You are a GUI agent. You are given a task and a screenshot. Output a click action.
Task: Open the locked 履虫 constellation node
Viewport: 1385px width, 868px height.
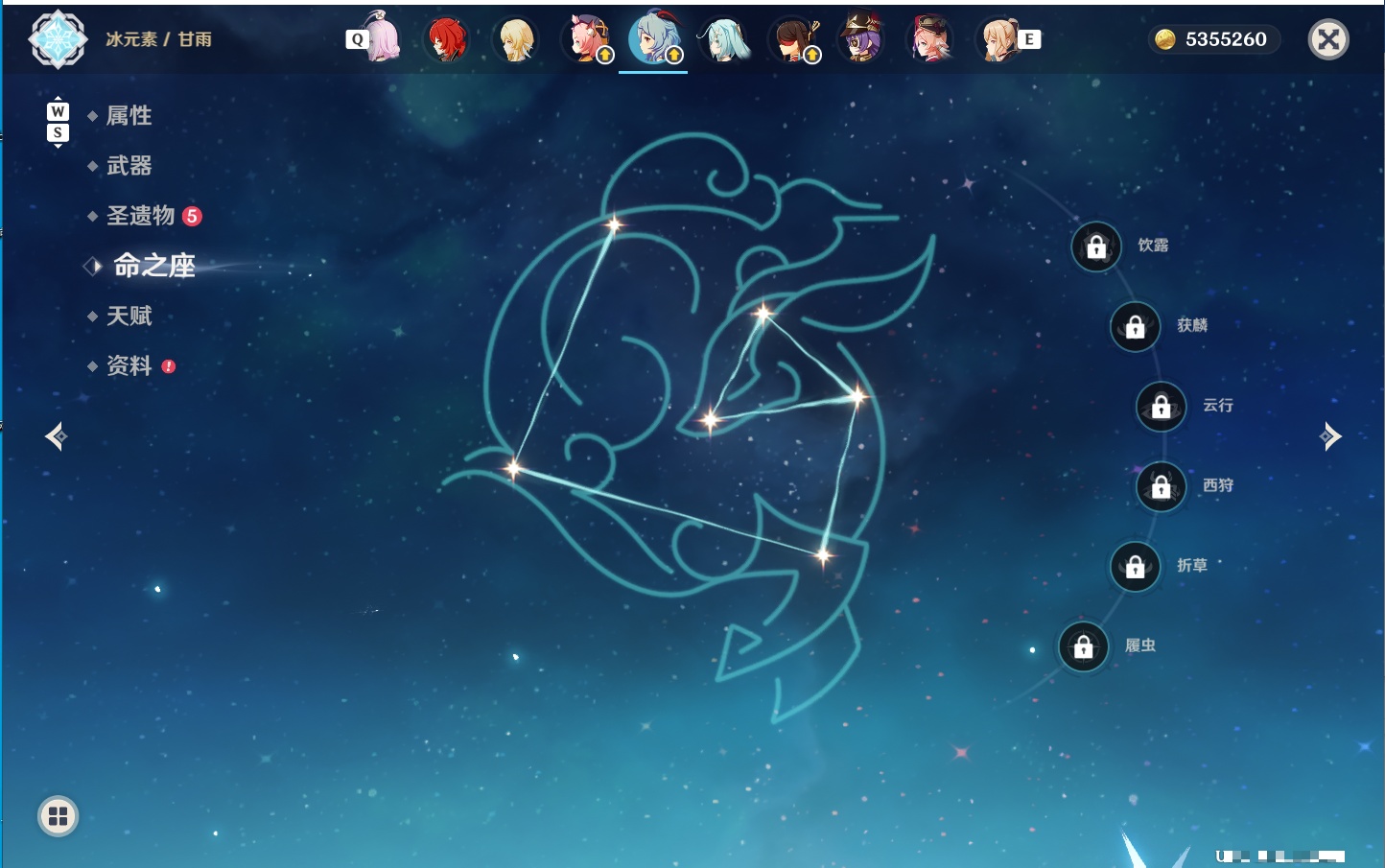click(x=1084, y=647)
